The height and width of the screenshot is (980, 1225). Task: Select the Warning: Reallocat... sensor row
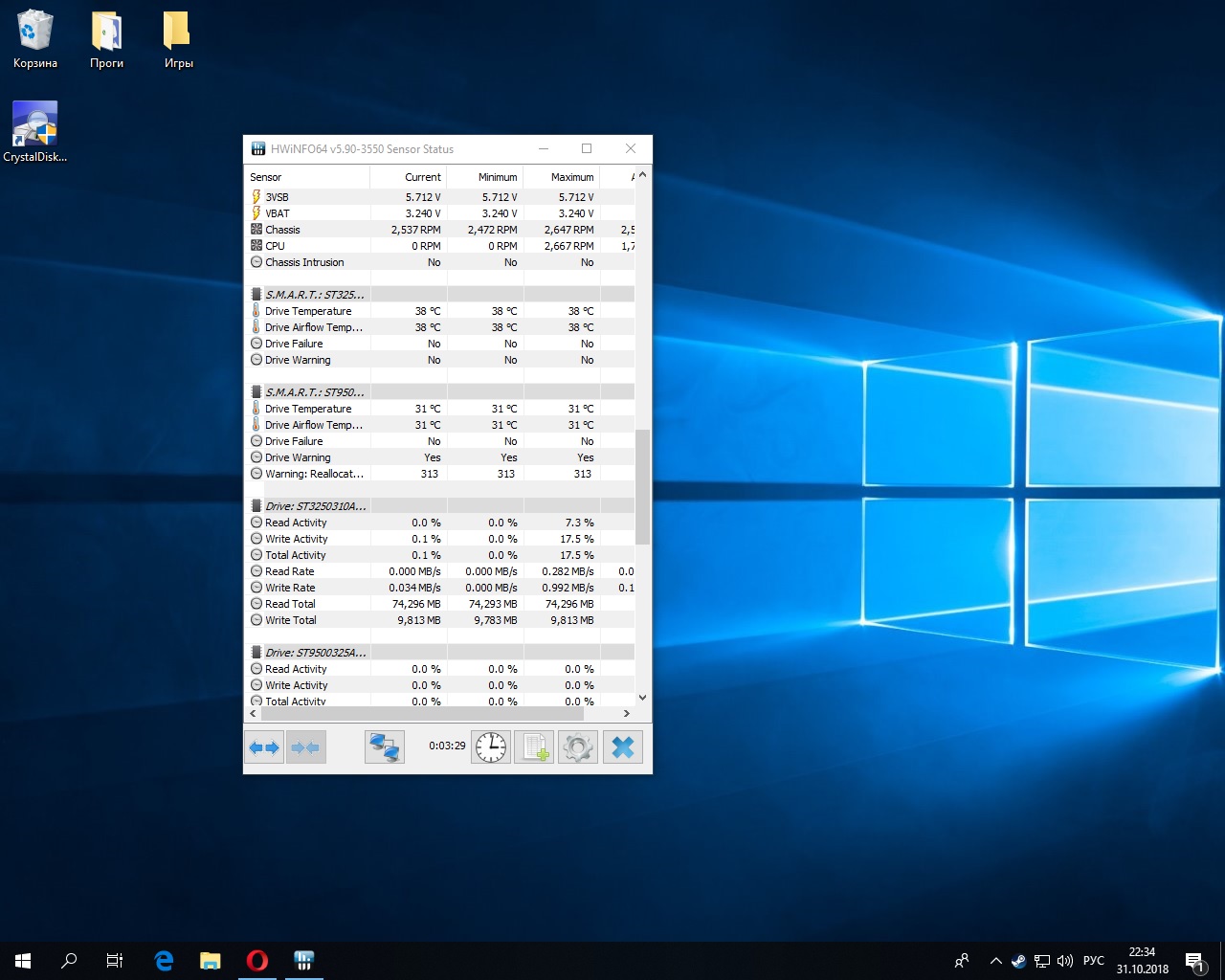(x=440, y=474)
